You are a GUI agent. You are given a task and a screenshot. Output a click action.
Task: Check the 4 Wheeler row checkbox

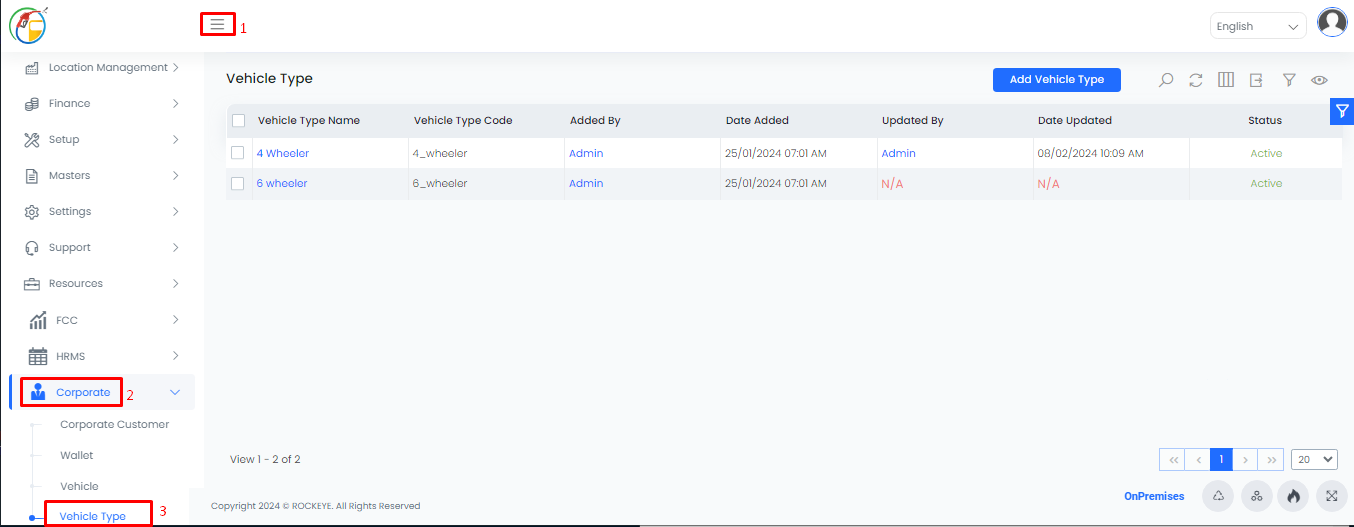237,154
